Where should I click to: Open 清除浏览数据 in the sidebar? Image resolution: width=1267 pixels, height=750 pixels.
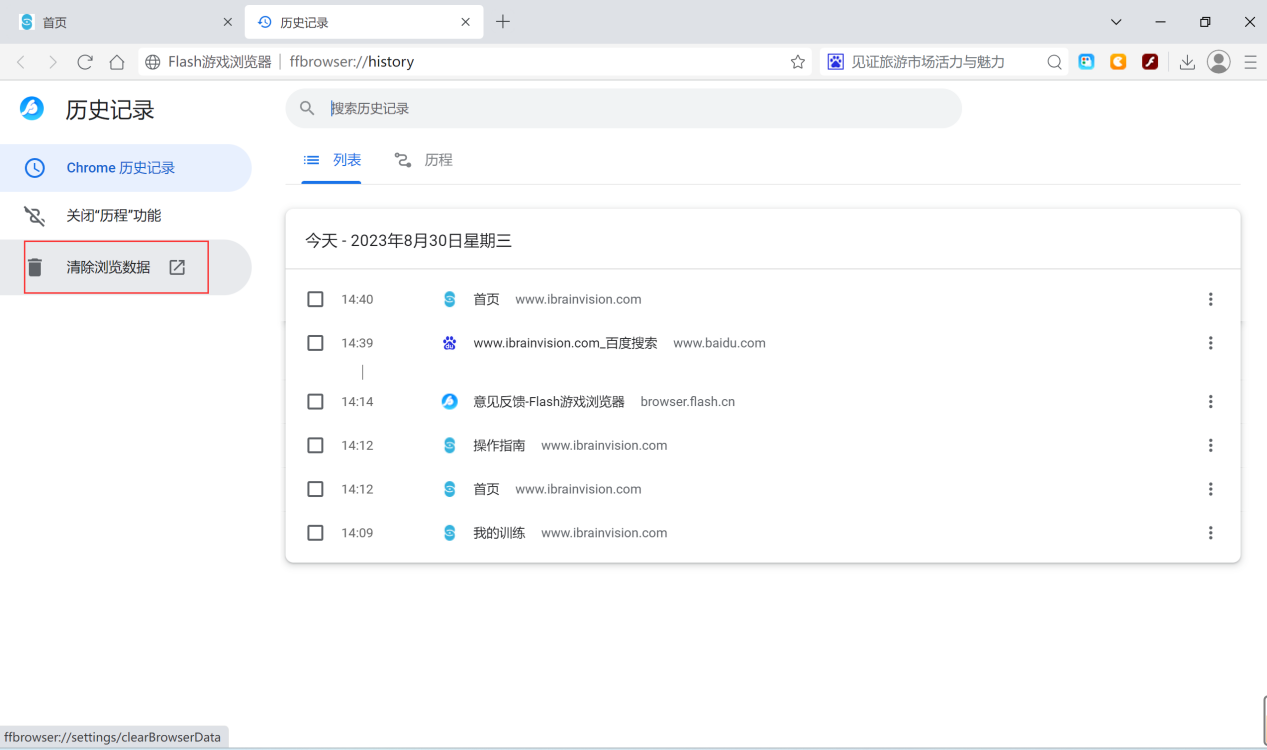(x=126, y=267)
